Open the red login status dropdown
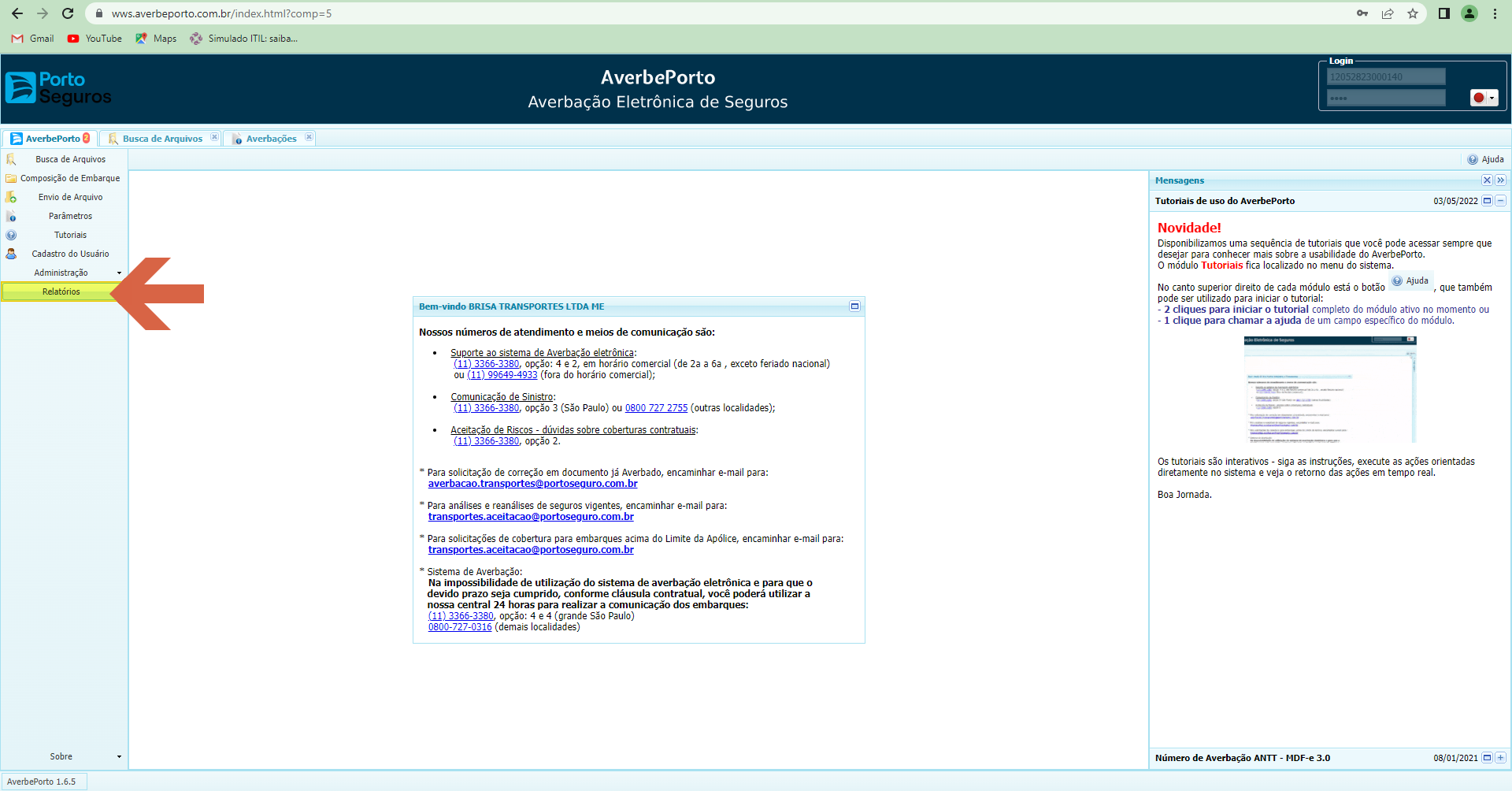This screenshot has width=1512, height=791. click(1484, 98)
